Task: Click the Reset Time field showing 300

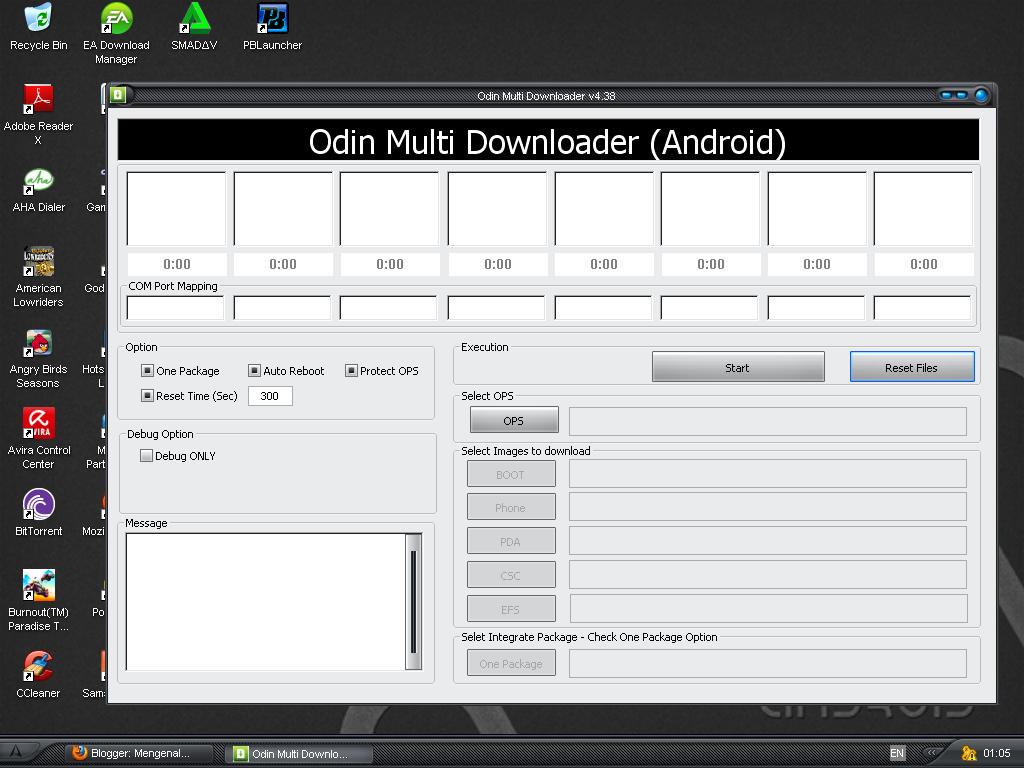Action: pos(270,396)
